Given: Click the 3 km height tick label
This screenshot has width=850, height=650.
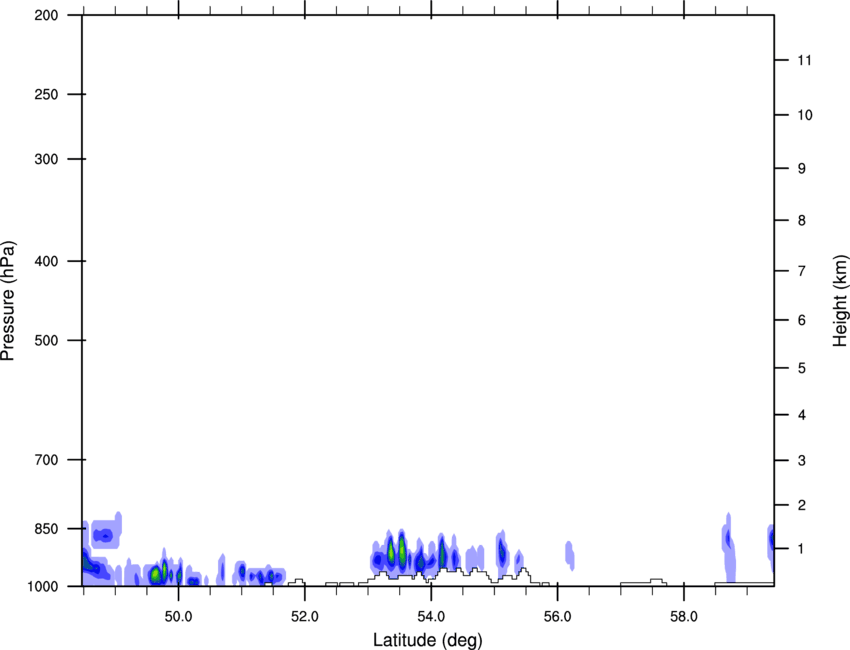Looking at the screenshot, I should pyautogui.click(x=801, y=460).
